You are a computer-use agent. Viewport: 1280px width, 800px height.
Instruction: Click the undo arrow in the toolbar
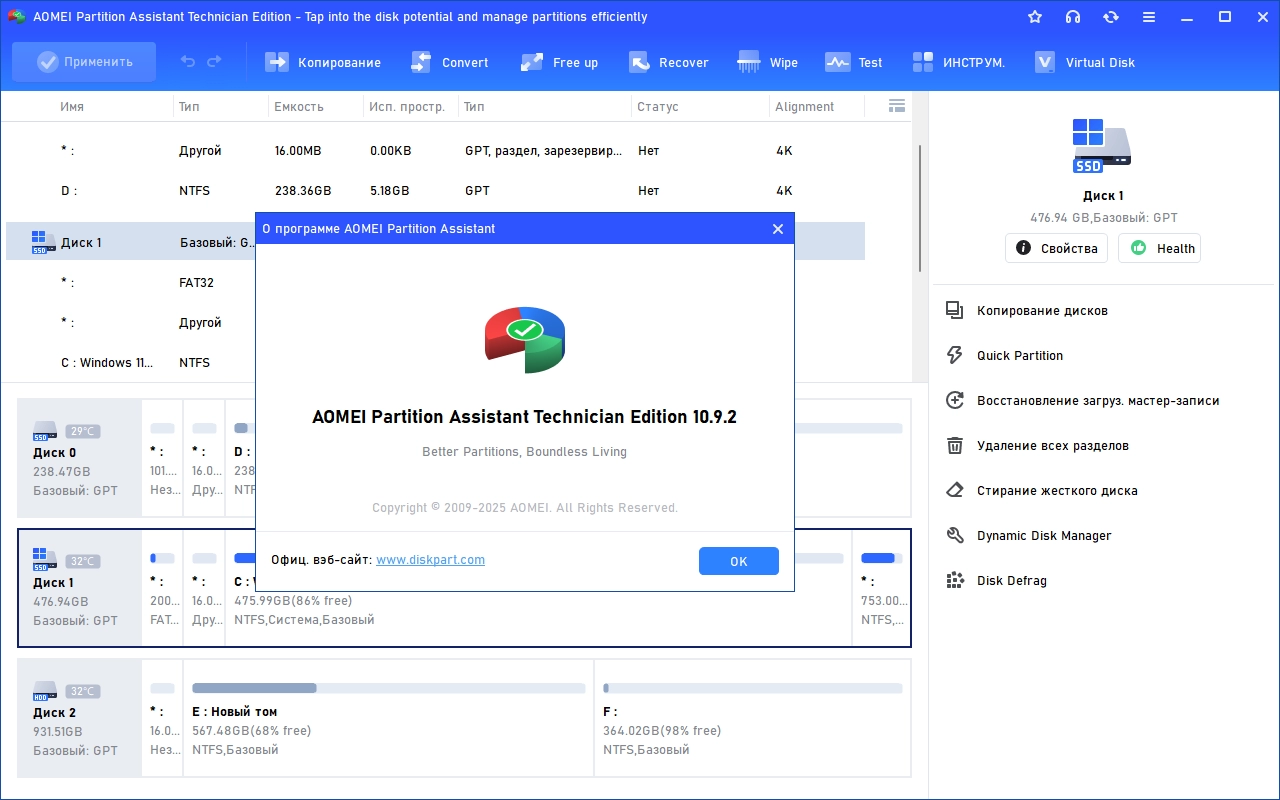(188, 62)
